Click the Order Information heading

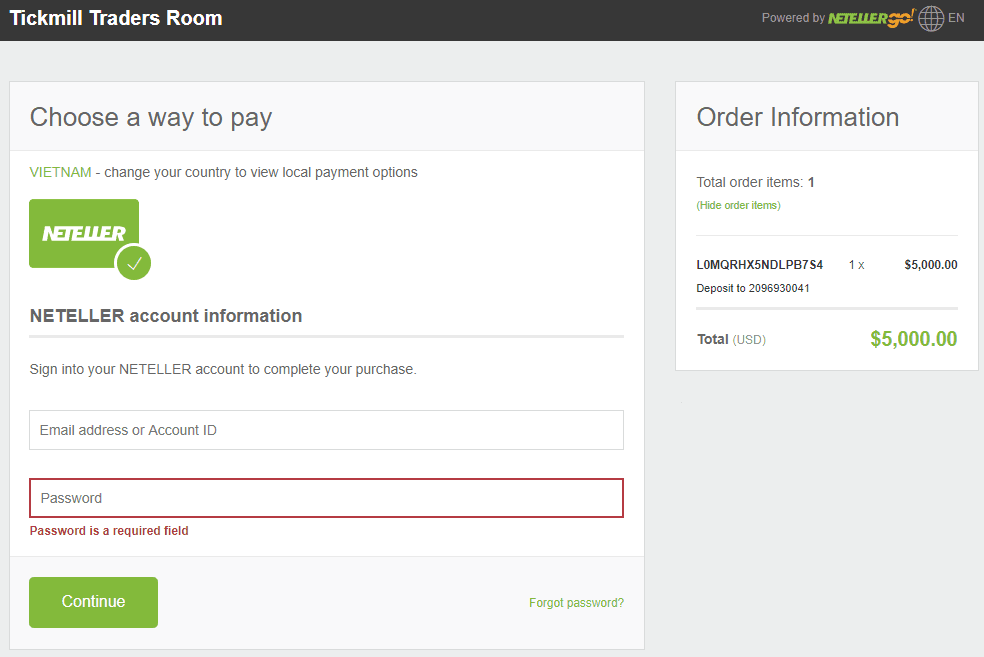(797, 117)
